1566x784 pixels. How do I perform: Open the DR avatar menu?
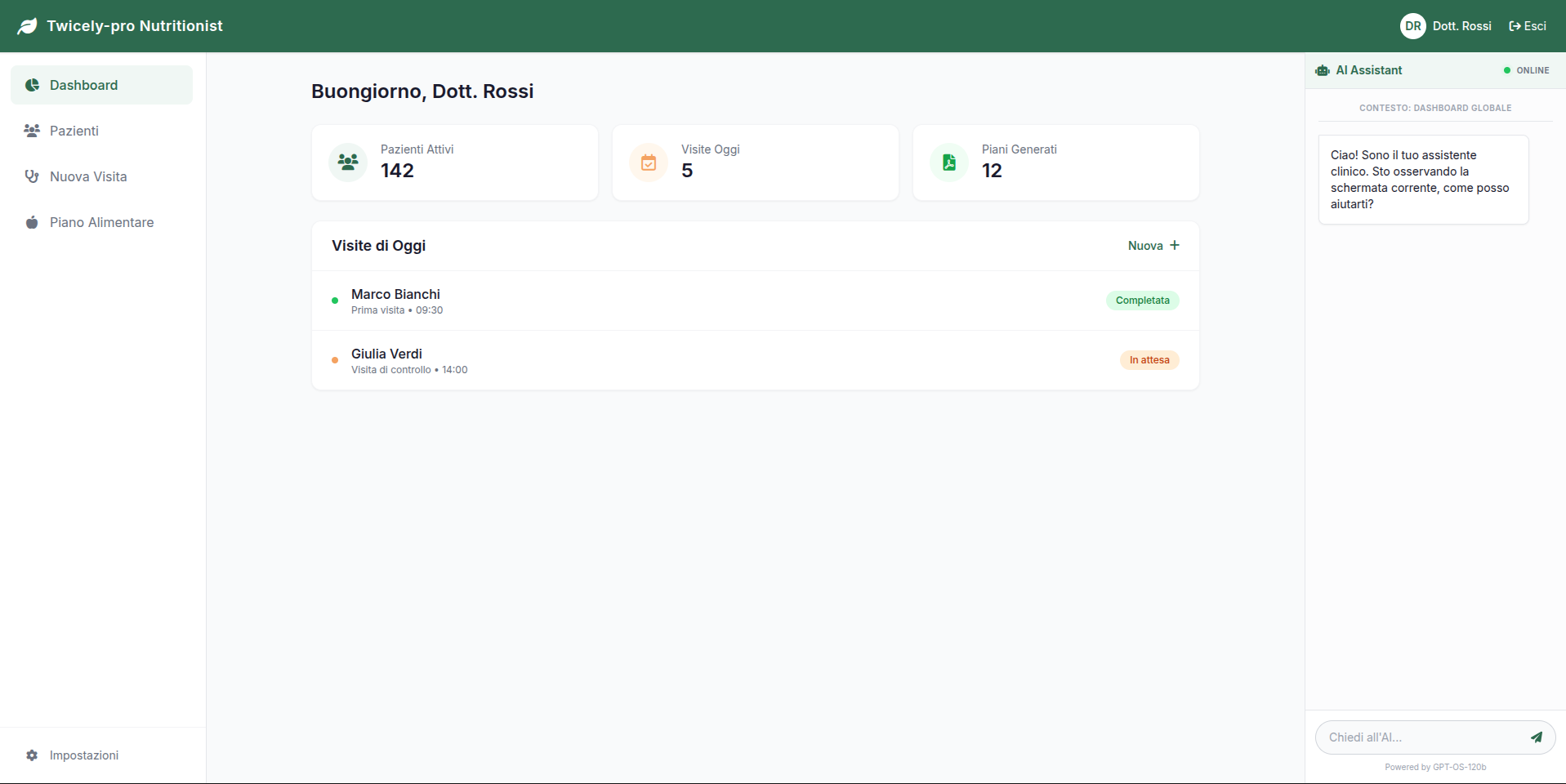[x=1412, y=25]
